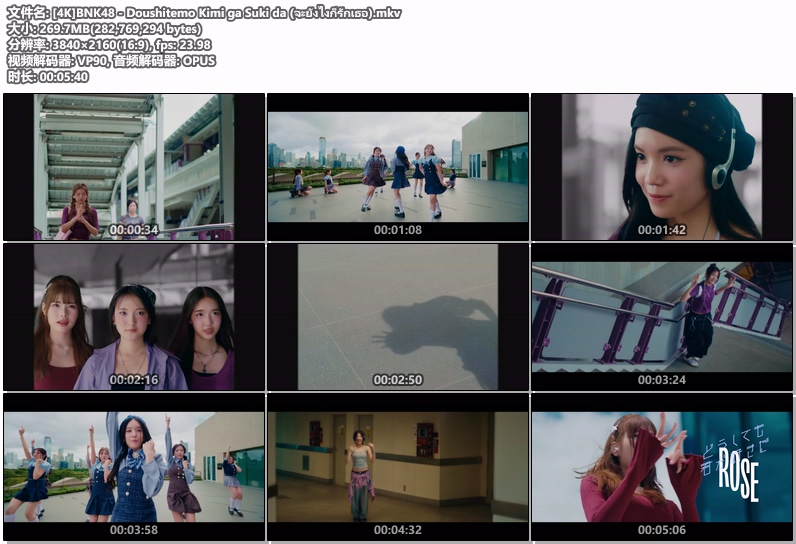Click the 00:02:50 timestamp label
This screenshot has width=796, height=544.
(x=398, y=380)
